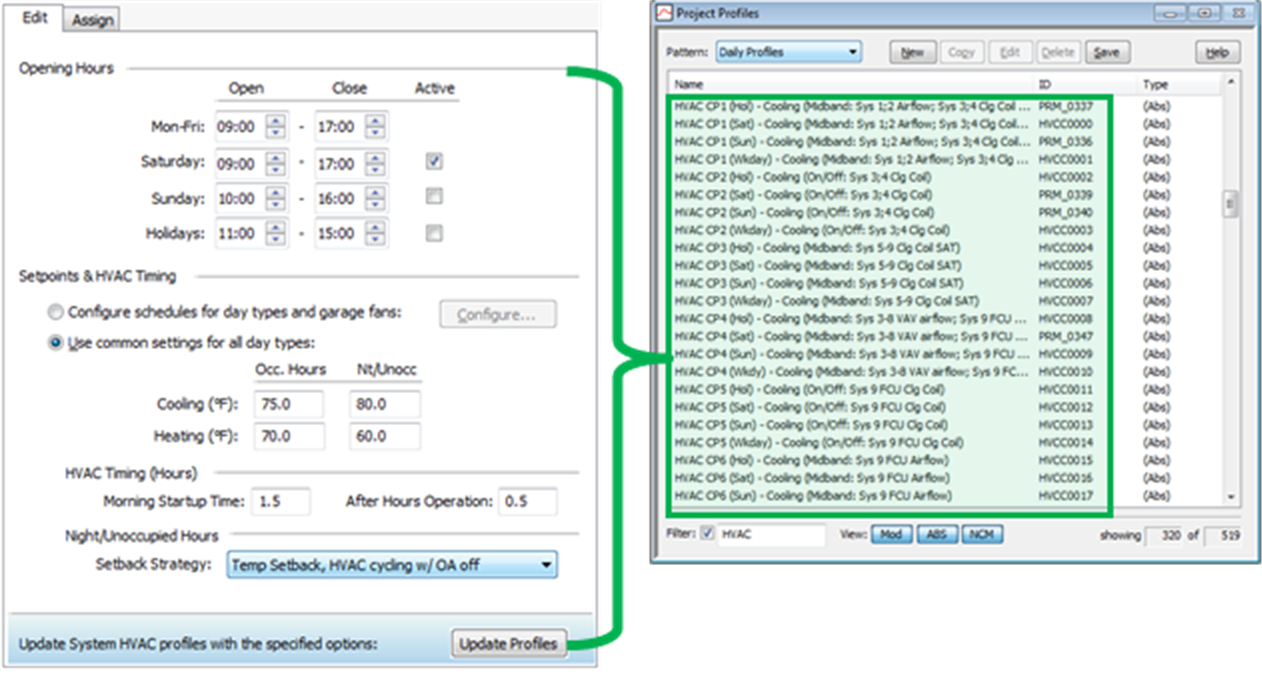Toggle the Mod view button
1262x677 pixels.
pyautogui.click(x=890, y=535)
